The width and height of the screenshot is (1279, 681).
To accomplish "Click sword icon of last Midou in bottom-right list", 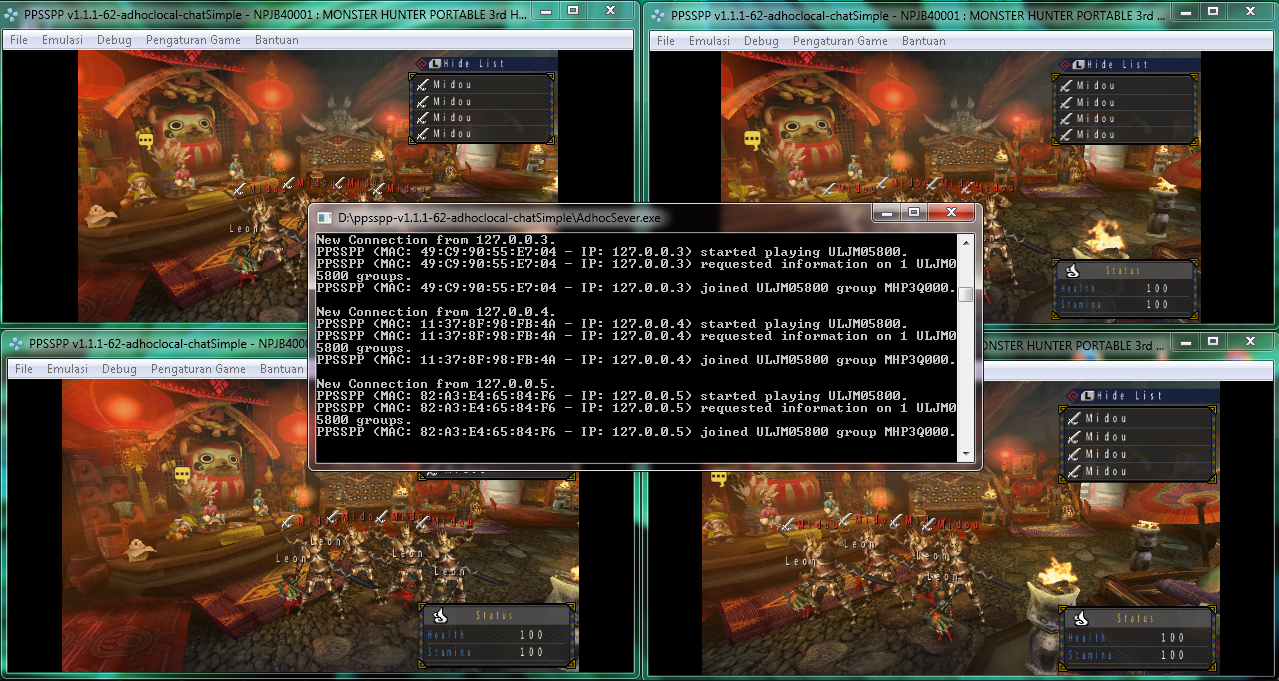I will click(1075, 471).
